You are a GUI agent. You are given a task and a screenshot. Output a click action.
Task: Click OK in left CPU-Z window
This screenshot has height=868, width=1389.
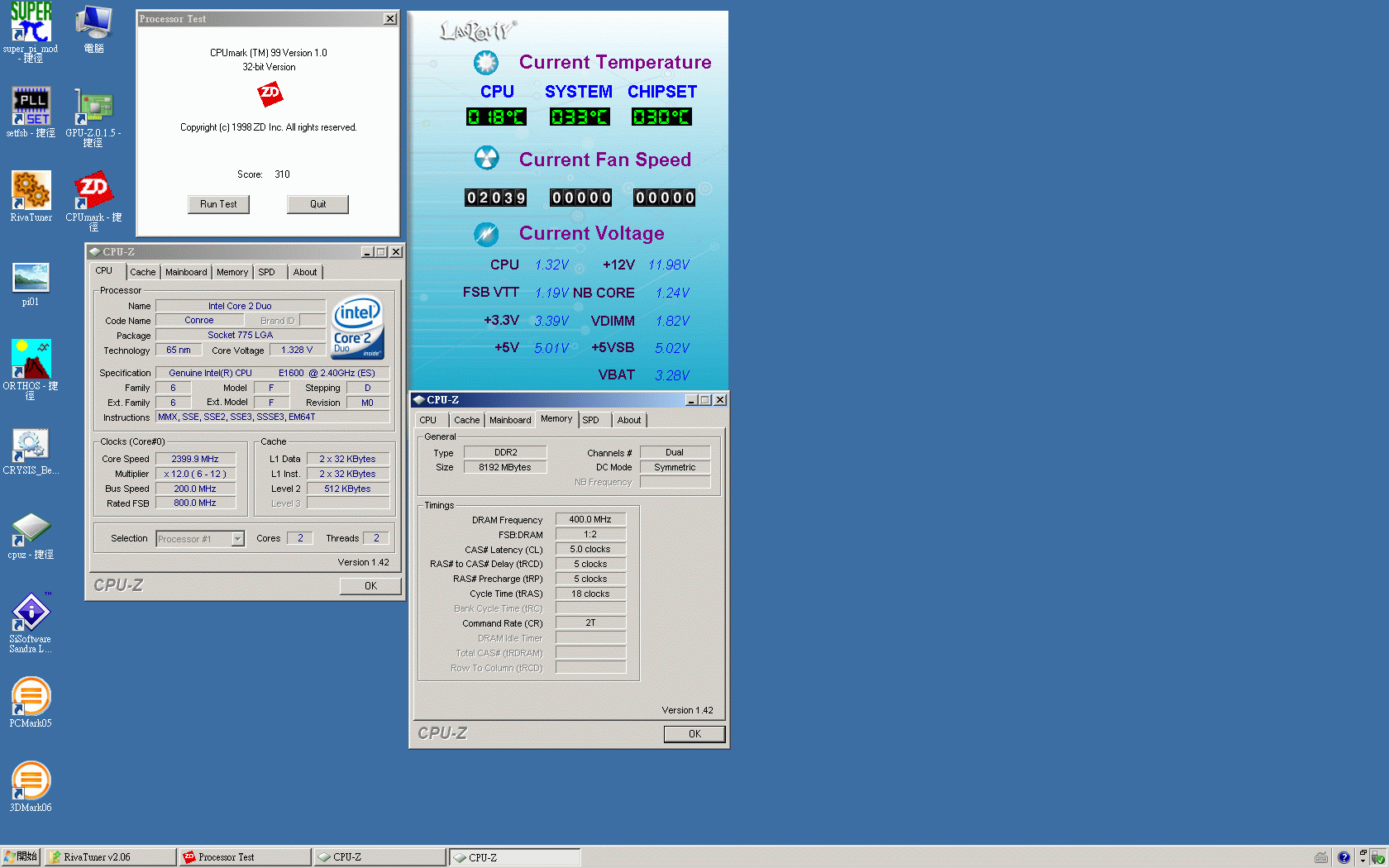(370, 586)
